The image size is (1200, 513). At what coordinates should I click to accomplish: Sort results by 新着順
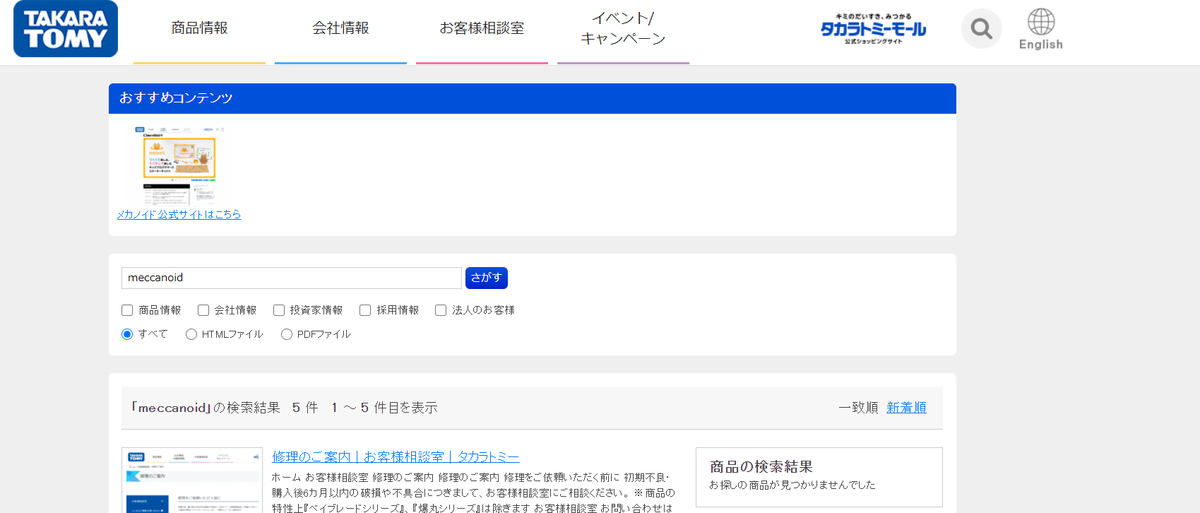pos(906,407)
